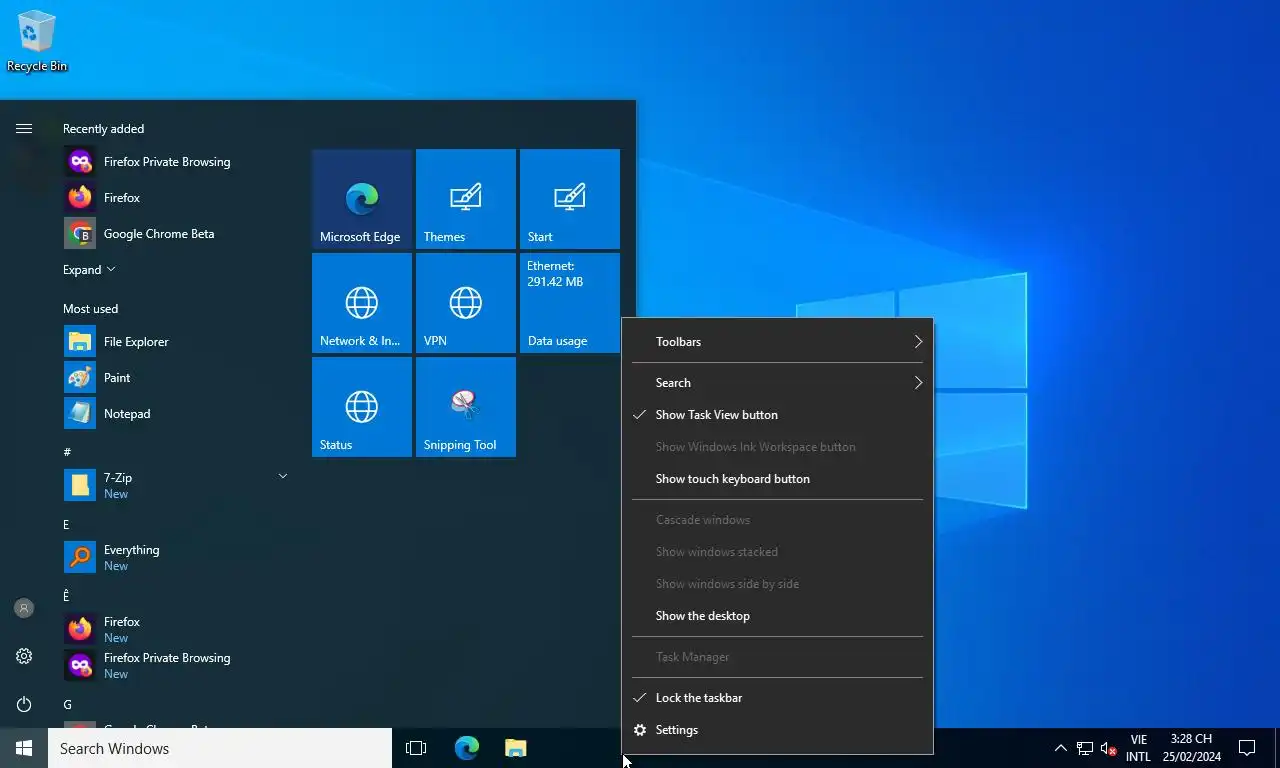Launch Firefox Private Browsing under Recently added

[177, 162]
